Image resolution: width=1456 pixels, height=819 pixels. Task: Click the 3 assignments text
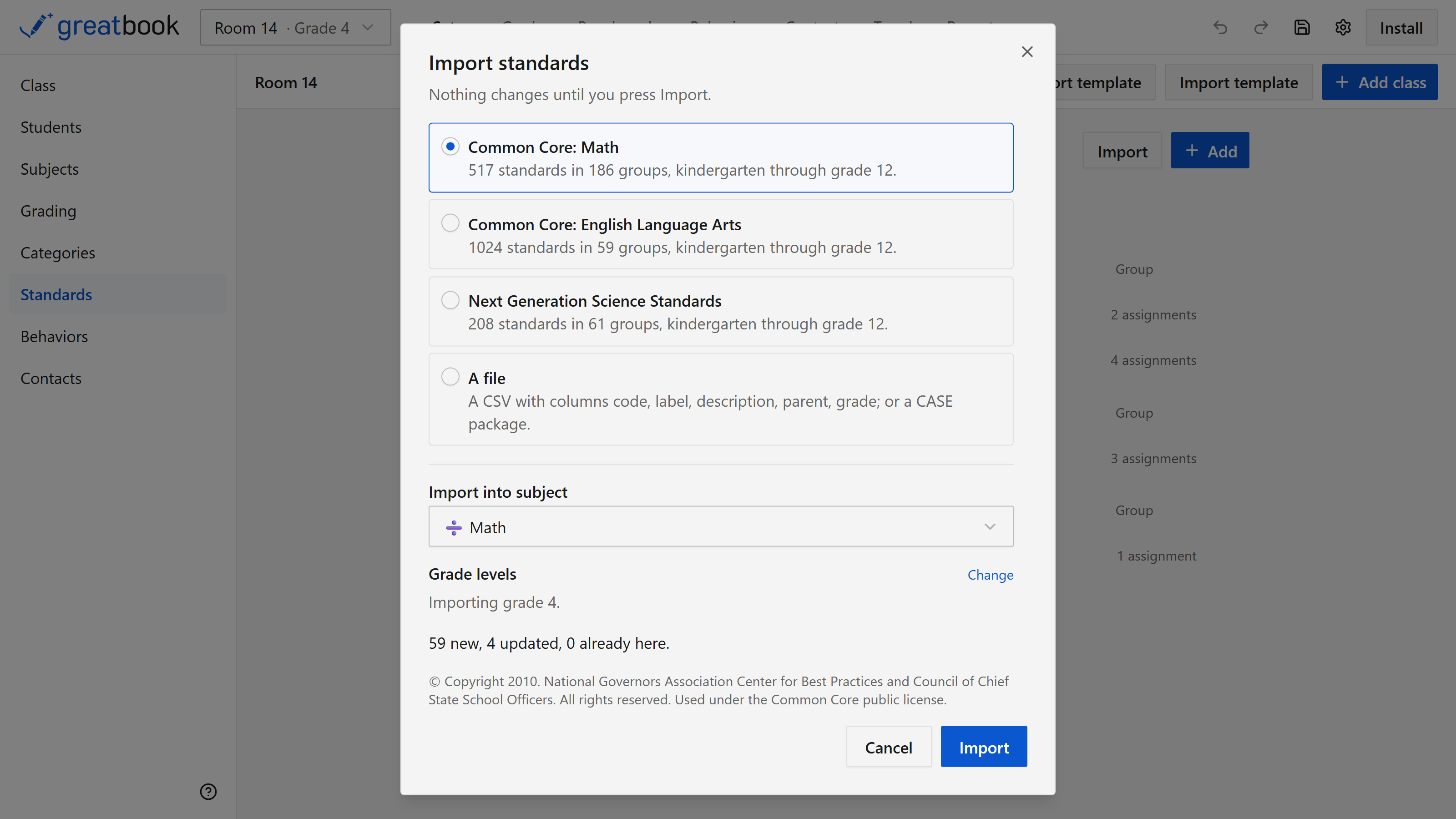pyautogui.click(x=1153, y=458)
